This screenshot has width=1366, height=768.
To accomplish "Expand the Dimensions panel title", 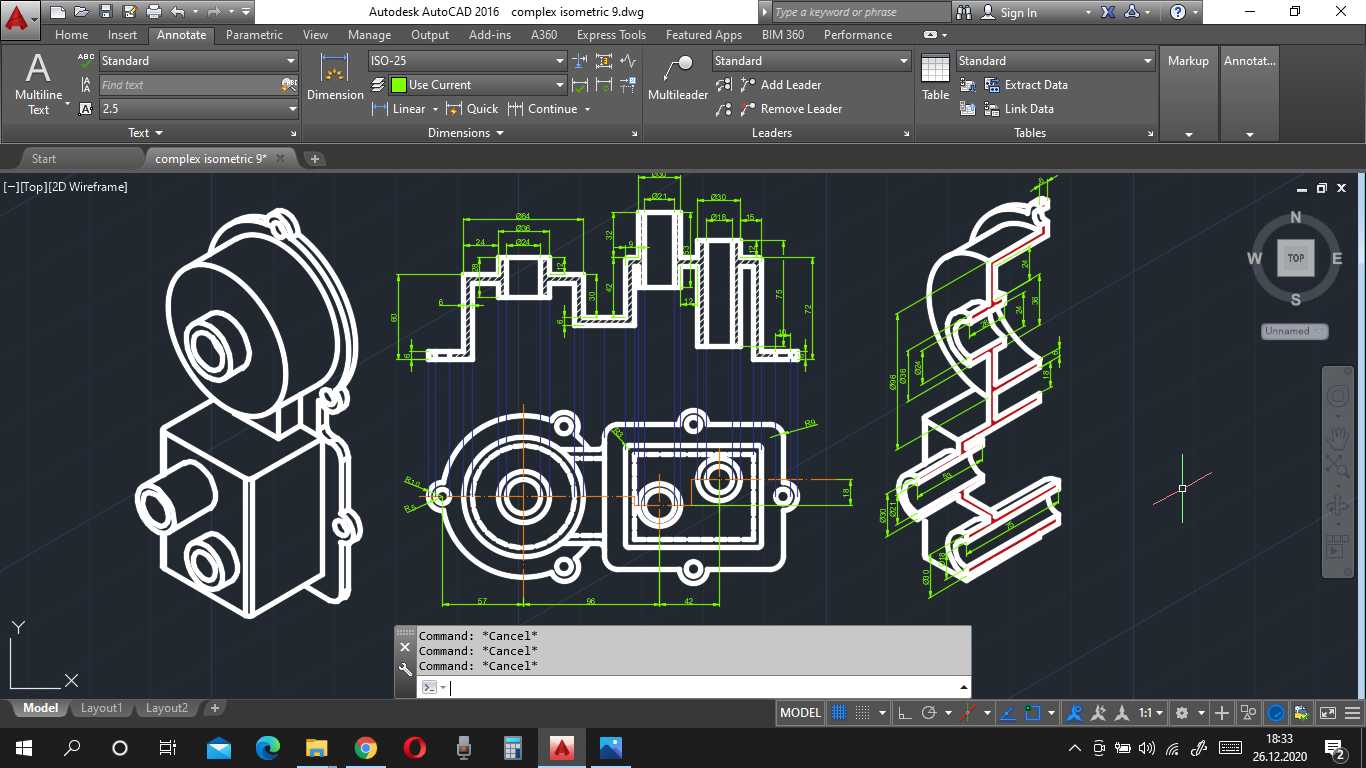I will click(466, 132).
